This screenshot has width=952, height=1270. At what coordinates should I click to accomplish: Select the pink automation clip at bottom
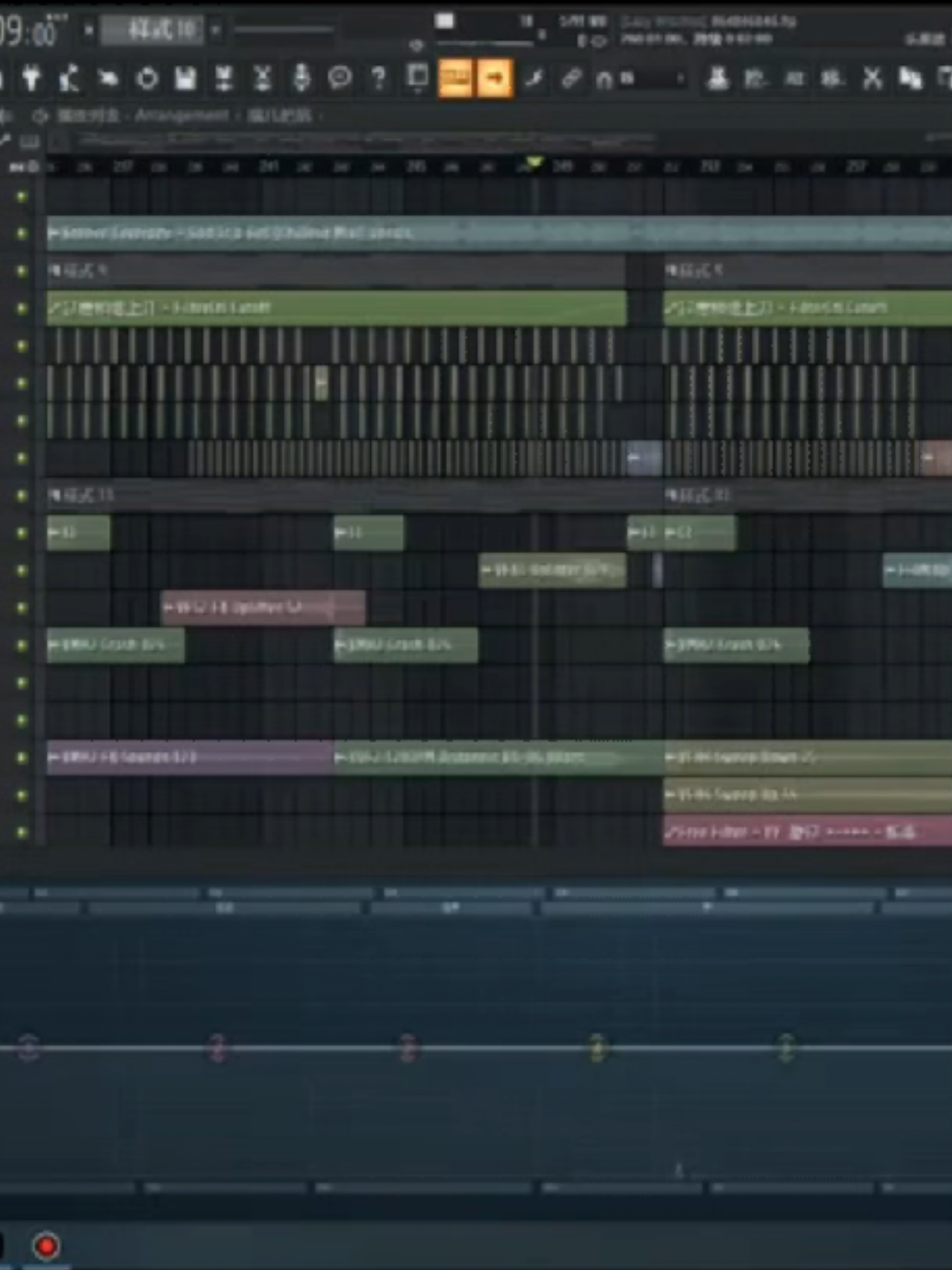807,831
